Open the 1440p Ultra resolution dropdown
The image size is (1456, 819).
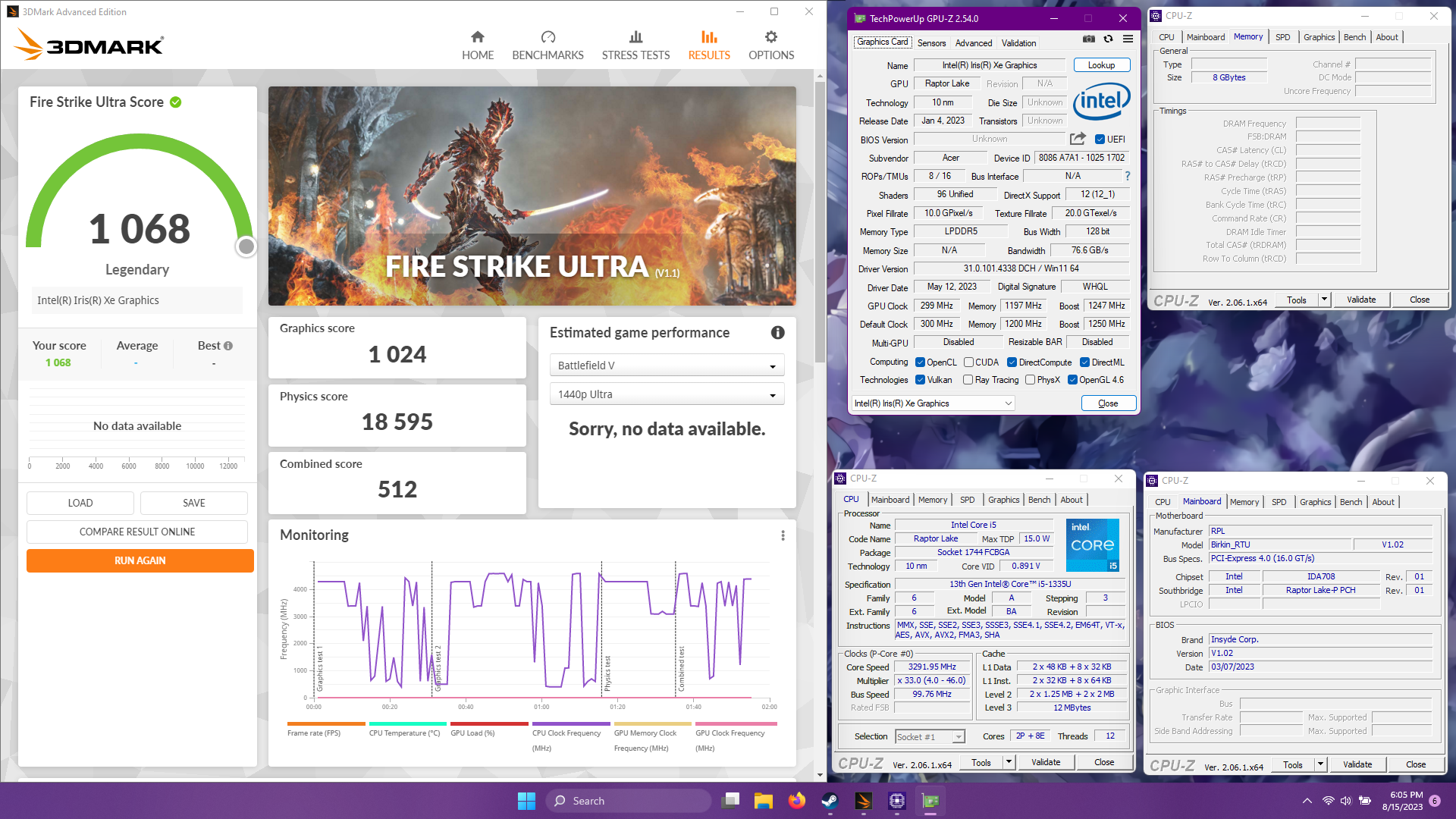(667, 394)
